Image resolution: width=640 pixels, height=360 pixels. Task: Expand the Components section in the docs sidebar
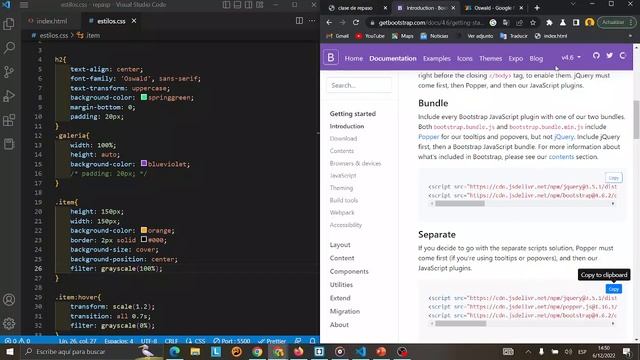(x=349, y=271)
